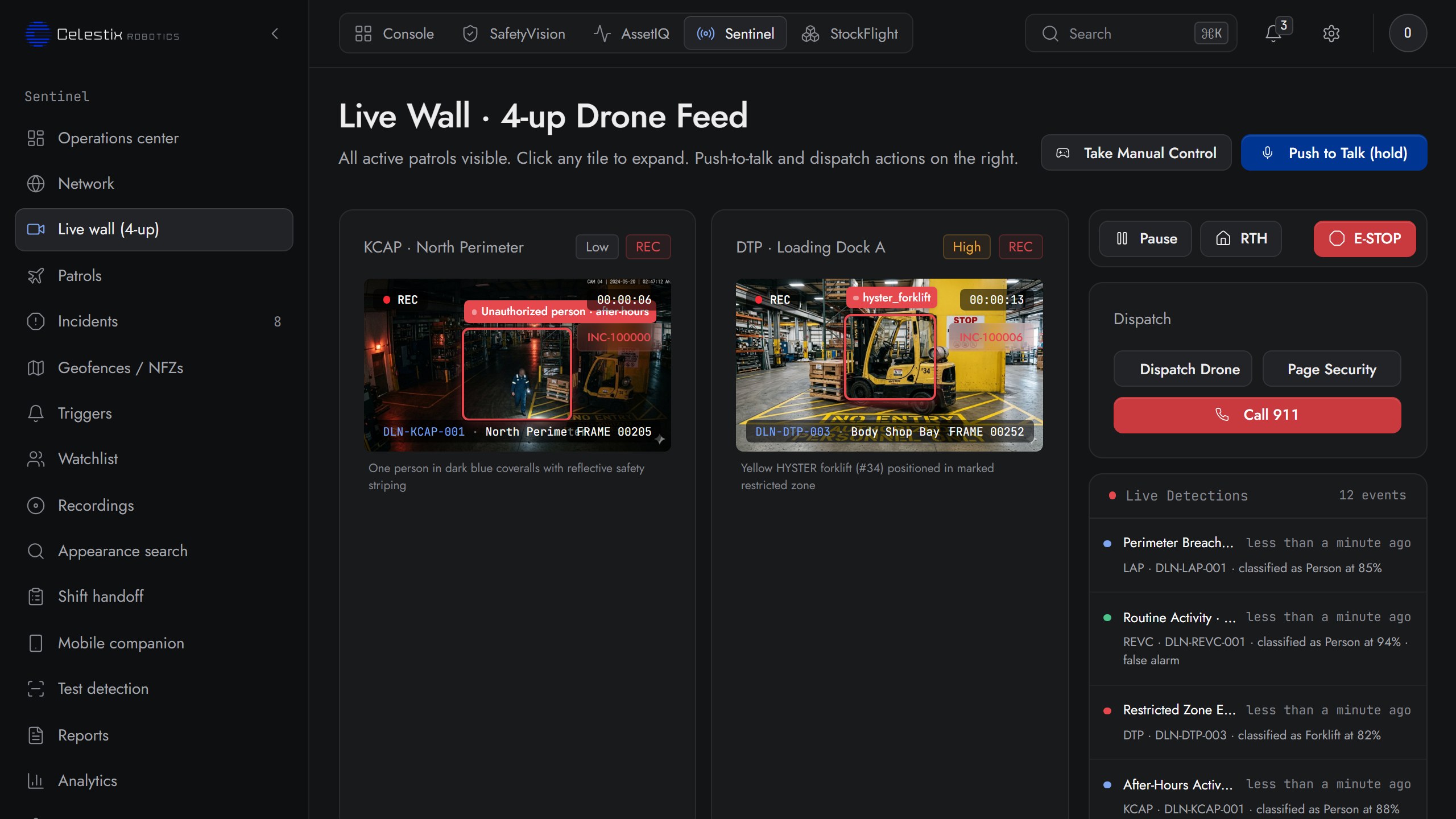Open Recordings section
1456x819 pixels.
pos(154,506)
